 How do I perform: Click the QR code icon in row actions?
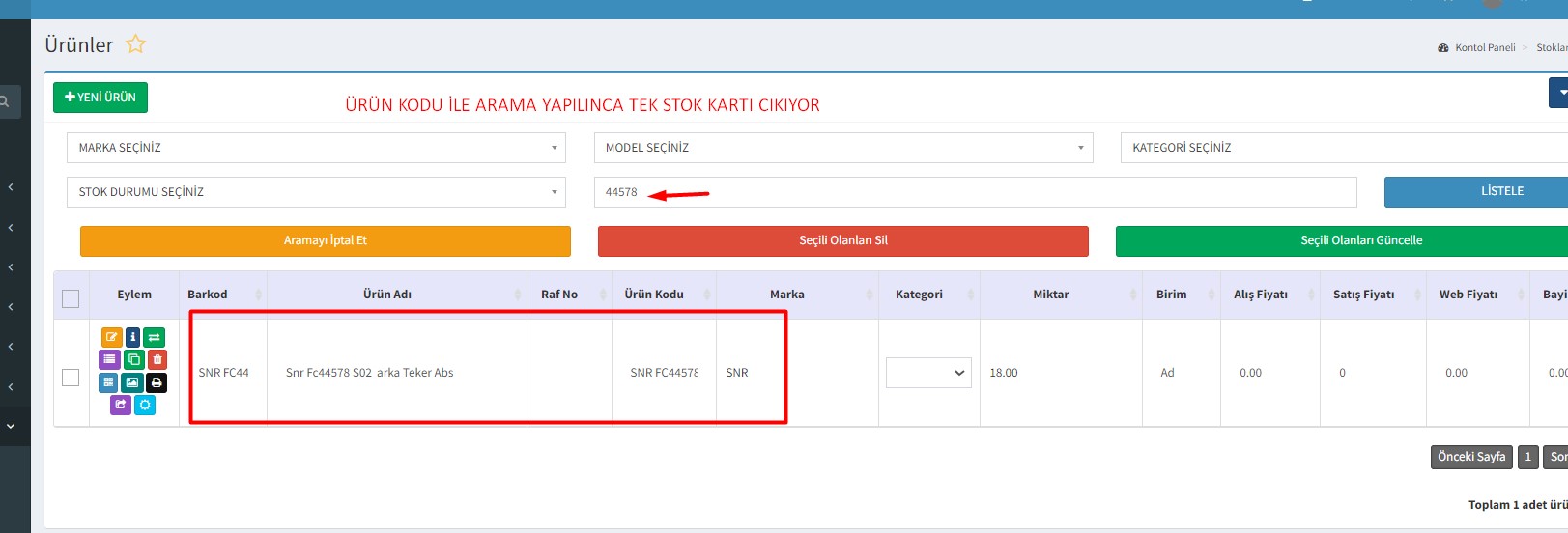tap(109, 382)
